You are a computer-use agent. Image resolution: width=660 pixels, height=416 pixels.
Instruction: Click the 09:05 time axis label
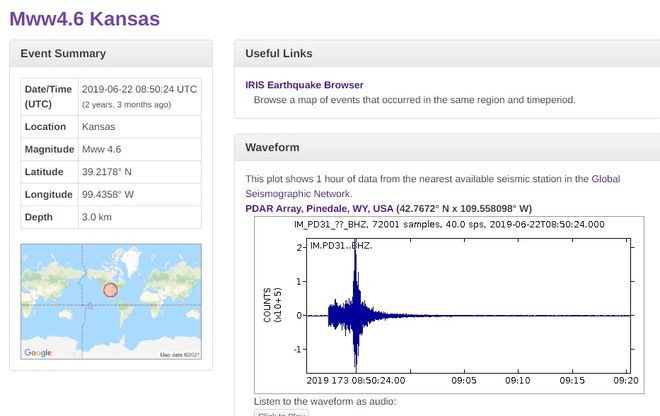click(464, 381)
